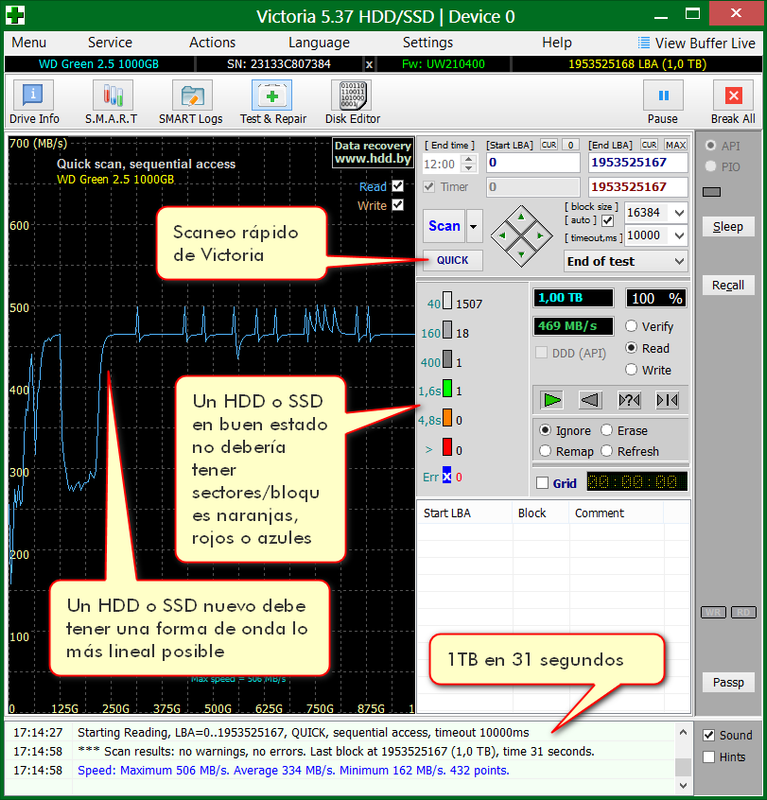Open the Menu menu
This screenshot has width=767, height=800.
click(29, 42)
